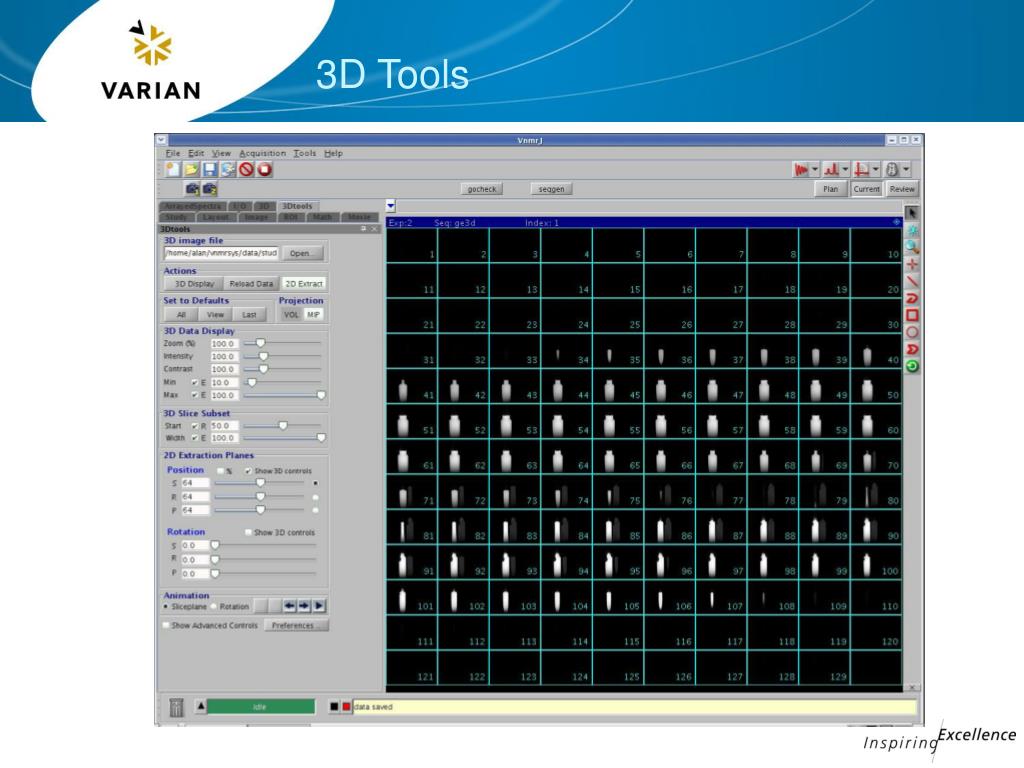The height and width of the screenshot is (768, 1024).
Task: Click the red FID waveform icon
Action: [x=801, y=170]
